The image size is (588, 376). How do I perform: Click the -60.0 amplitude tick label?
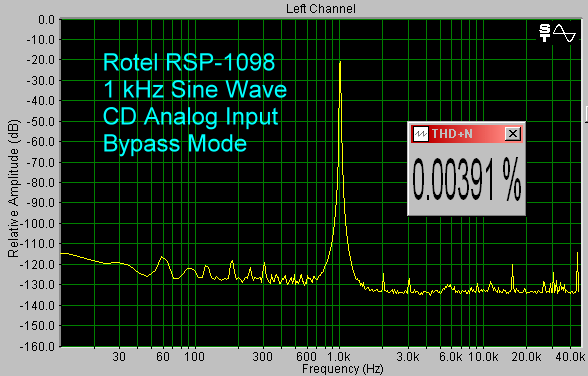coord(40,142)
